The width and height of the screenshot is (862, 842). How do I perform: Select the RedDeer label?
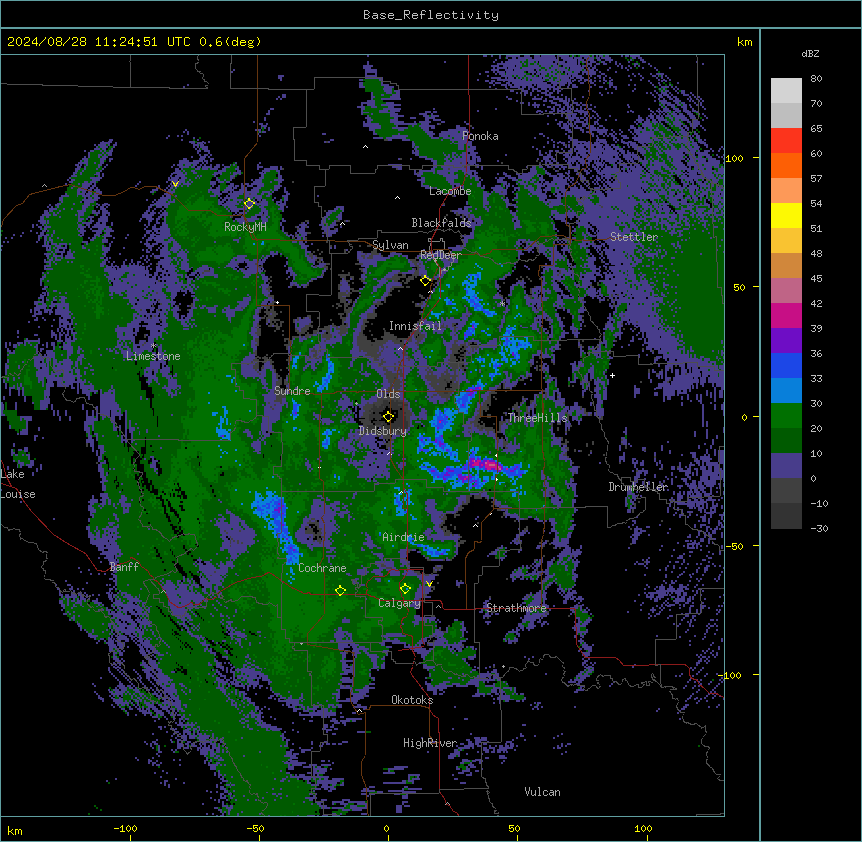pos(441,255)
